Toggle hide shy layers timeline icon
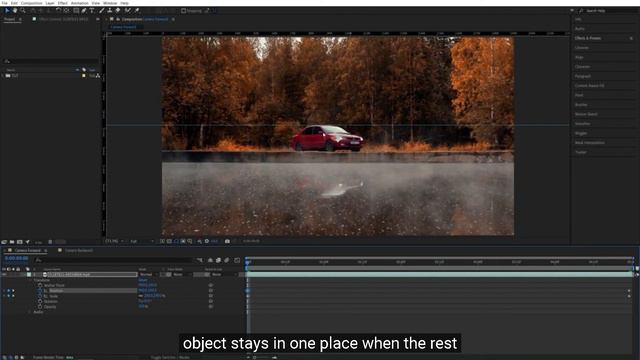This screenshot has height=360, width=640. pyautogui.click(x=210, y=260)
